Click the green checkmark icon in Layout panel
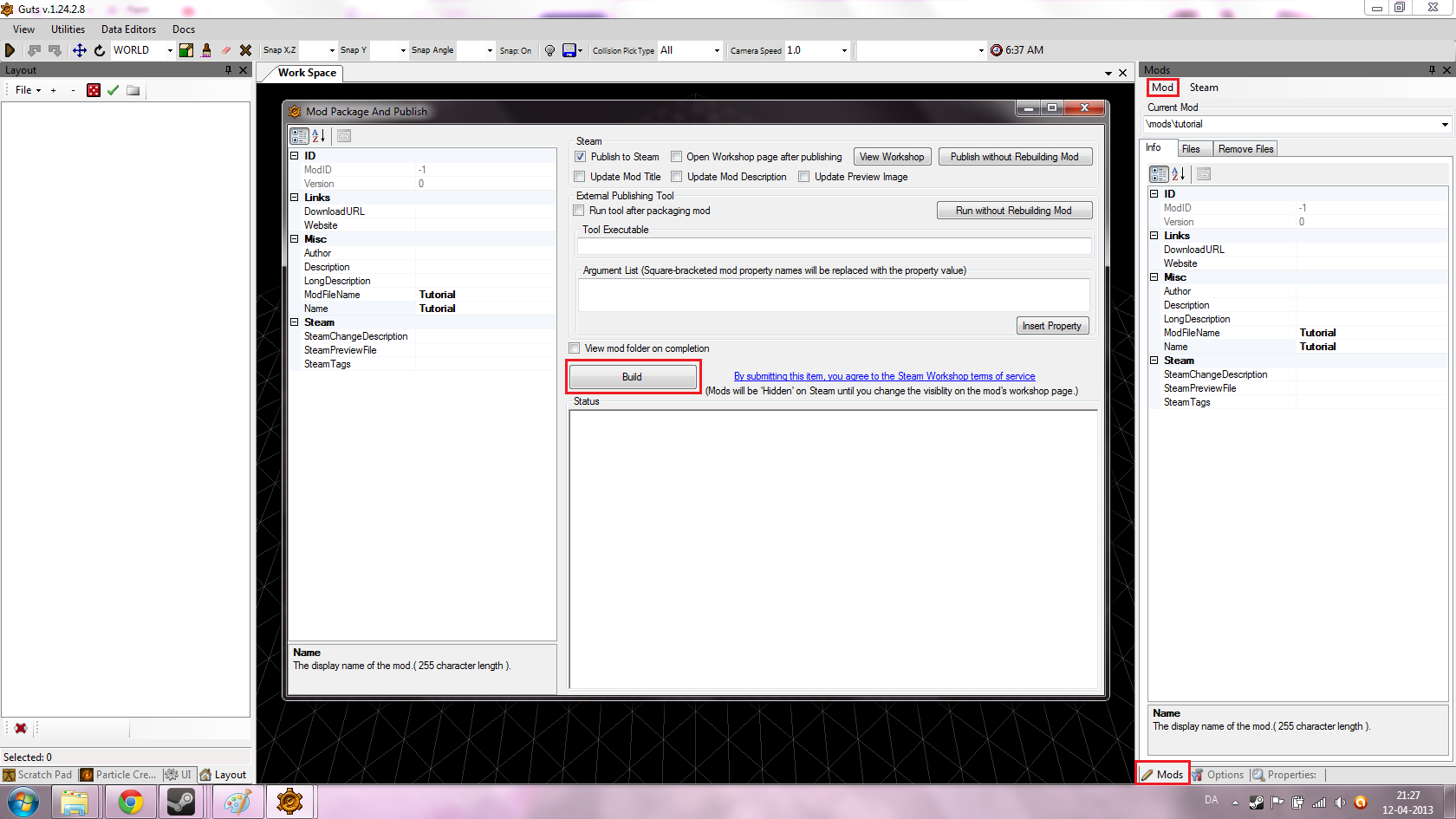 (x=113, y=90)
